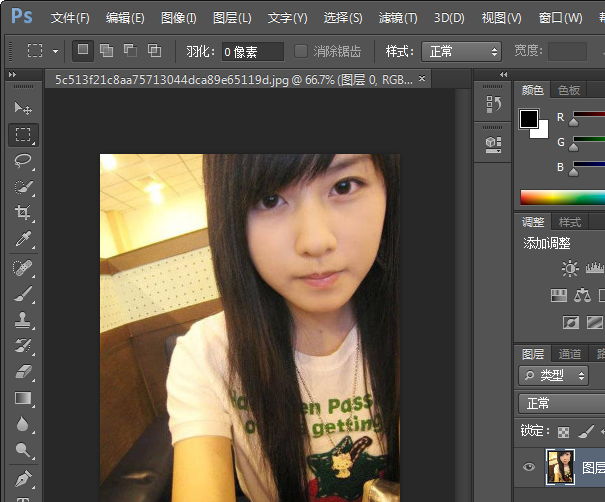The image size is (605, 502).
Task: Add Color Balance adjustment
Action: click(582, 296)
